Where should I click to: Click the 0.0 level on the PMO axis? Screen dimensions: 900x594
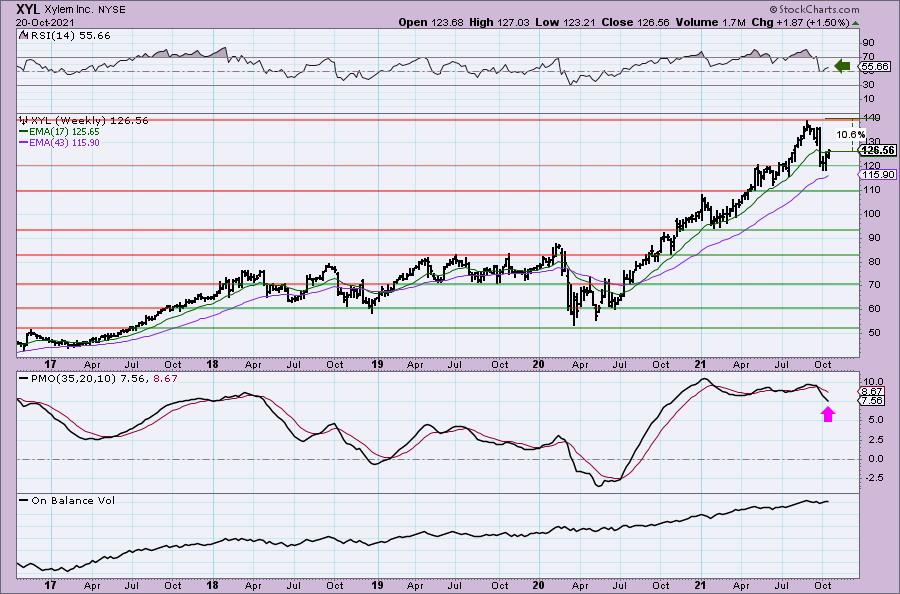coord(875,459)
